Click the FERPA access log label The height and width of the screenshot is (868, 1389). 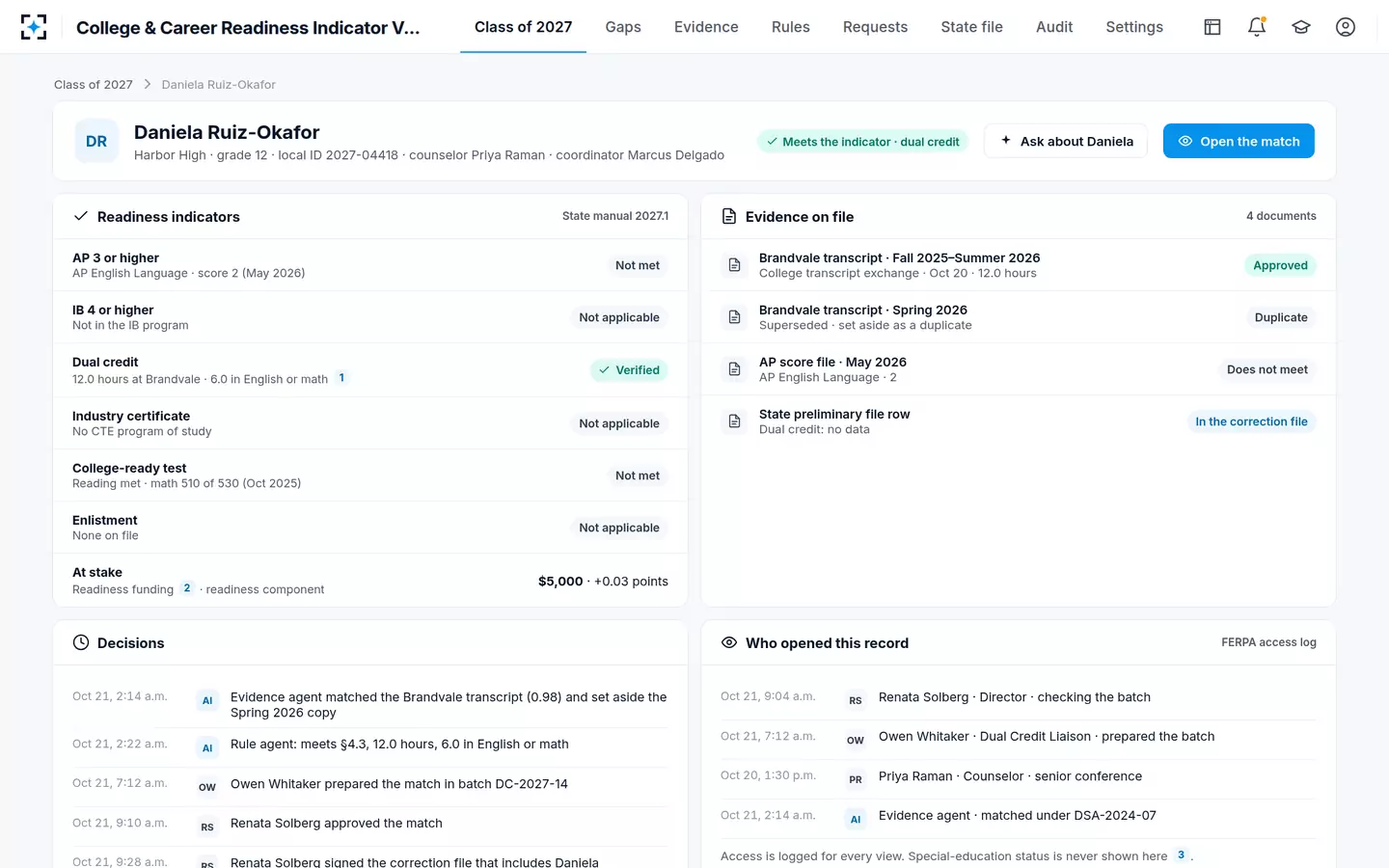tap(1268, 642)
